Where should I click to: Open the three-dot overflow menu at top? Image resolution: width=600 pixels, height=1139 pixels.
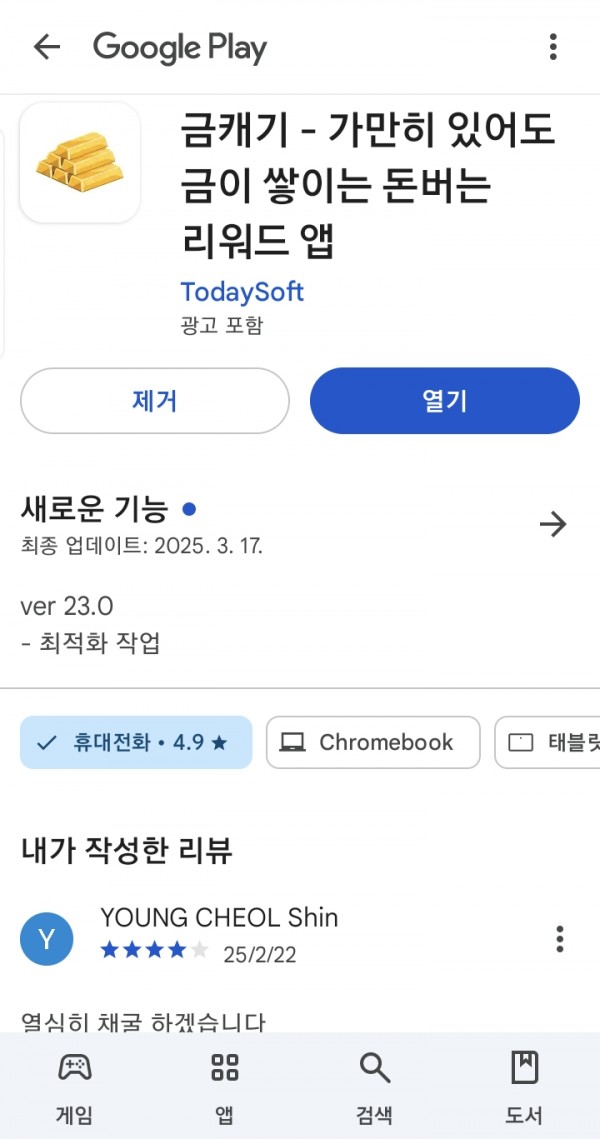click(553, 47)
